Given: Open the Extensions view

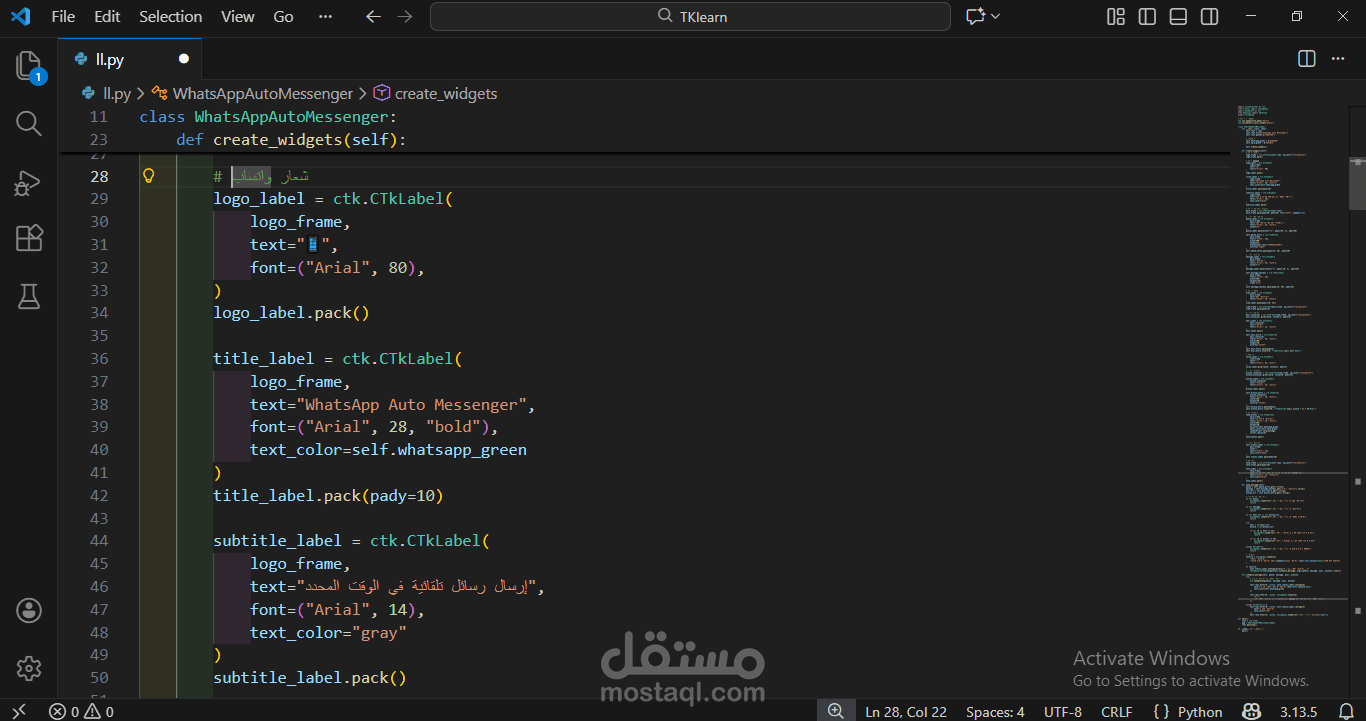Looking at the screenshot, I should [x=29, y=238].
